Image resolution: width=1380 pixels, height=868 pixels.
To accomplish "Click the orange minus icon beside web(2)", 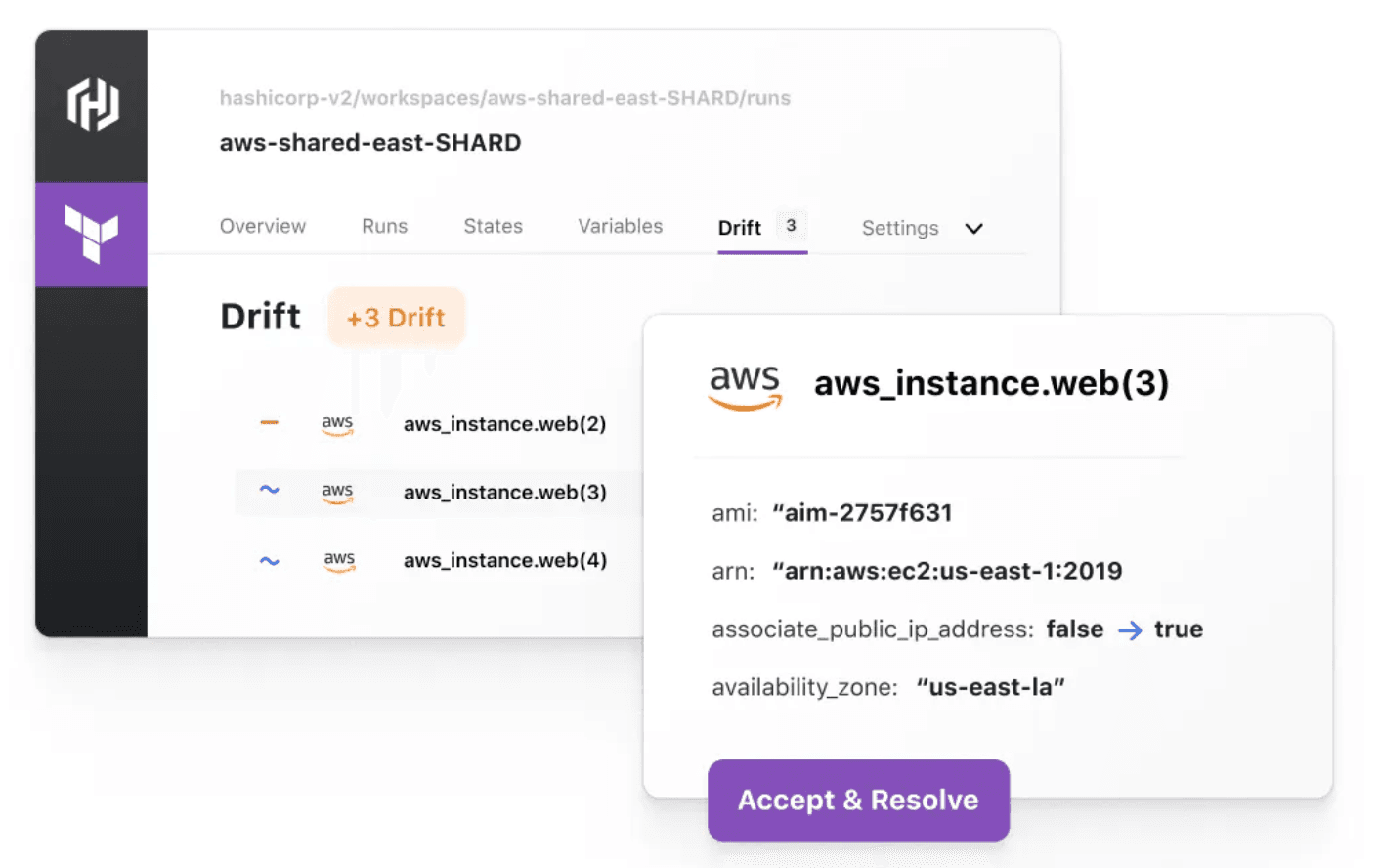I will click(x=269, y=423).
